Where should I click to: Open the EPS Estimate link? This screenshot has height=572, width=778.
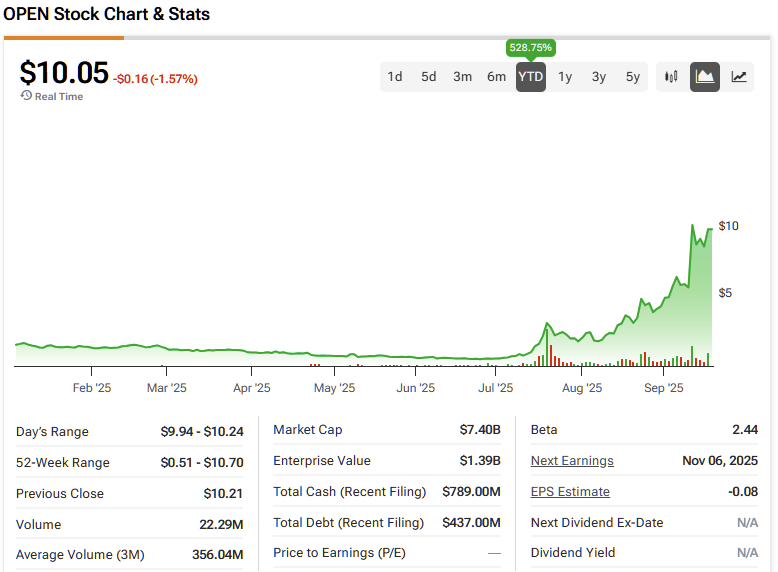pos(570,492)
